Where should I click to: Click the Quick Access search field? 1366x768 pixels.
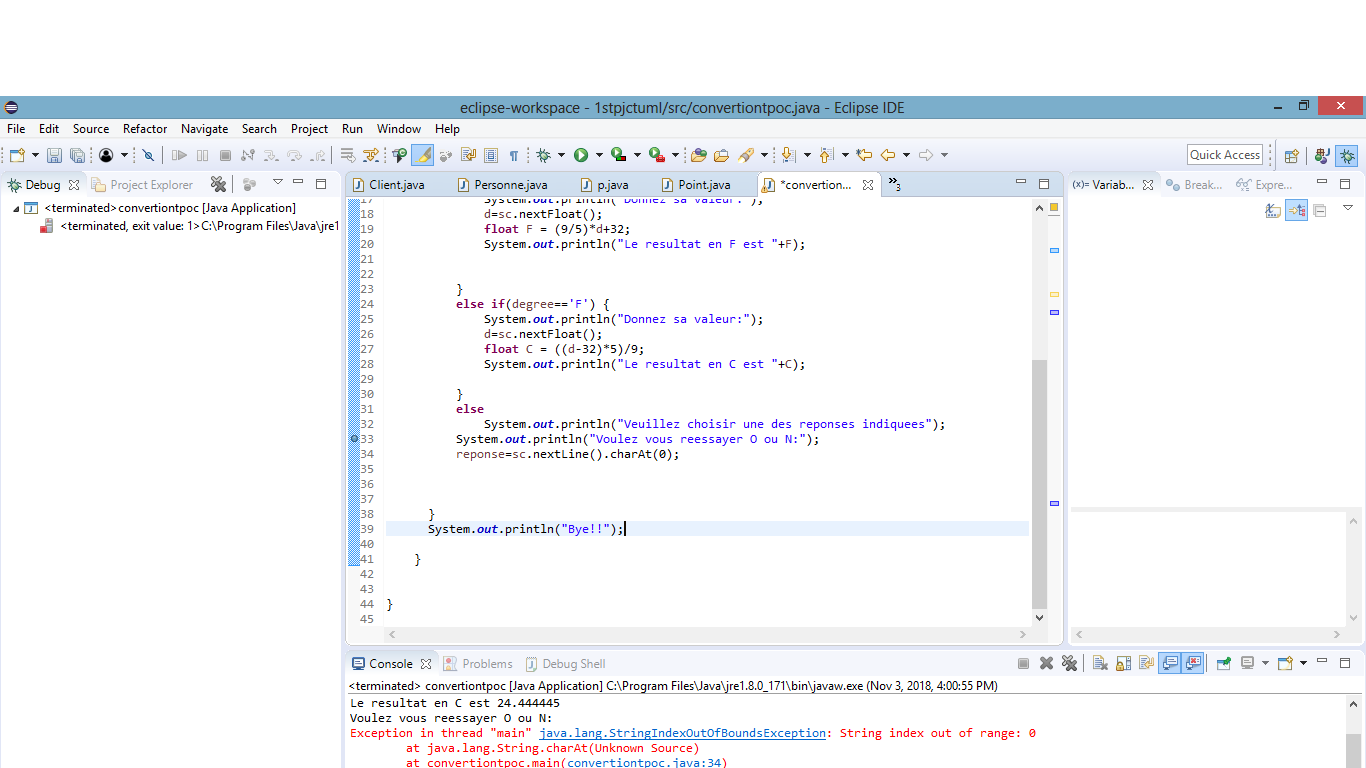click(x=1224, y=155)
